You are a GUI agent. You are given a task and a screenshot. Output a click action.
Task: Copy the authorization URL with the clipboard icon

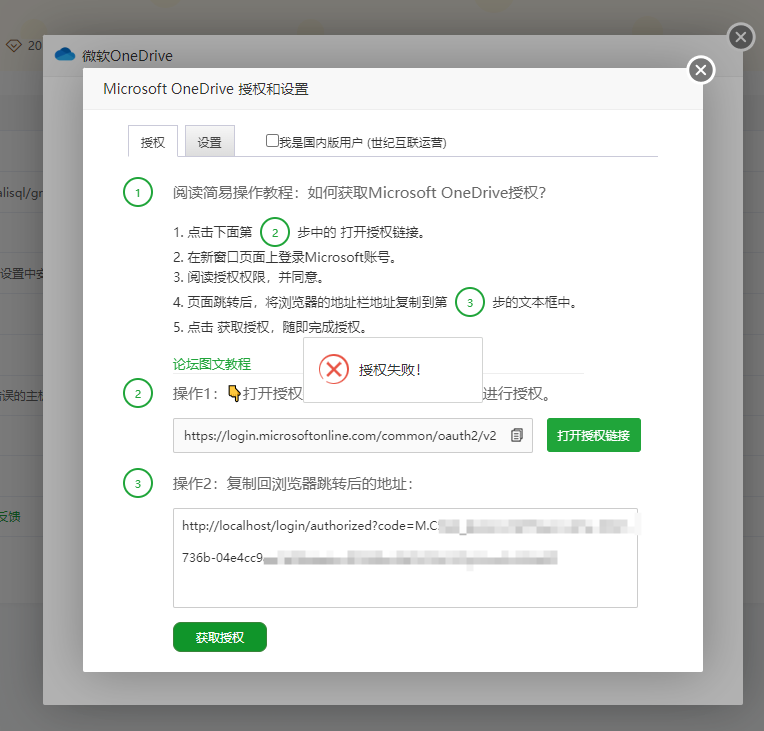(516, 435)
